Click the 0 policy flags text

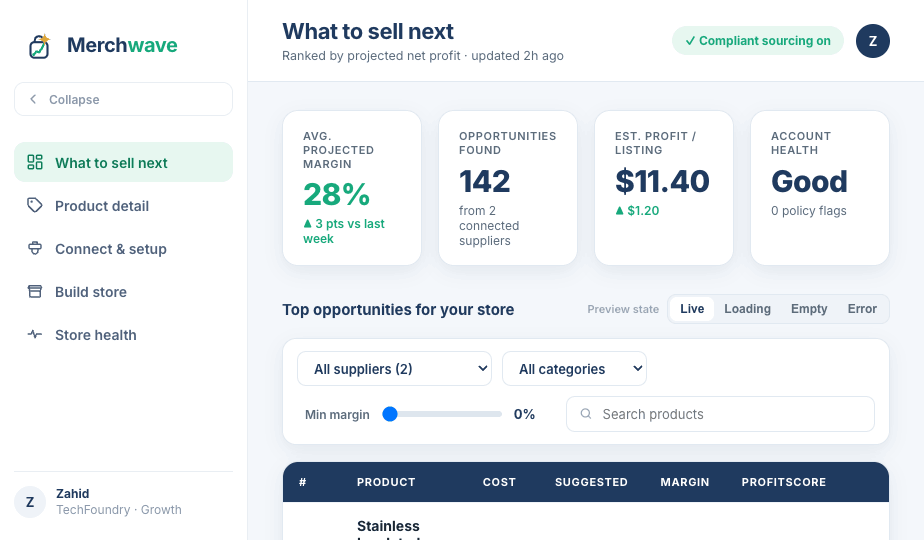(x=808, y=210)
